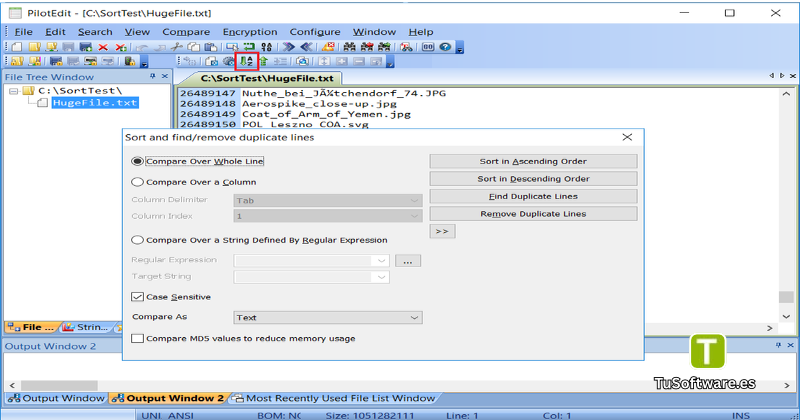Pin the File Tree Window panel
Screen dimensions: 800x420
pyautogui.click(x=153, y=76)
